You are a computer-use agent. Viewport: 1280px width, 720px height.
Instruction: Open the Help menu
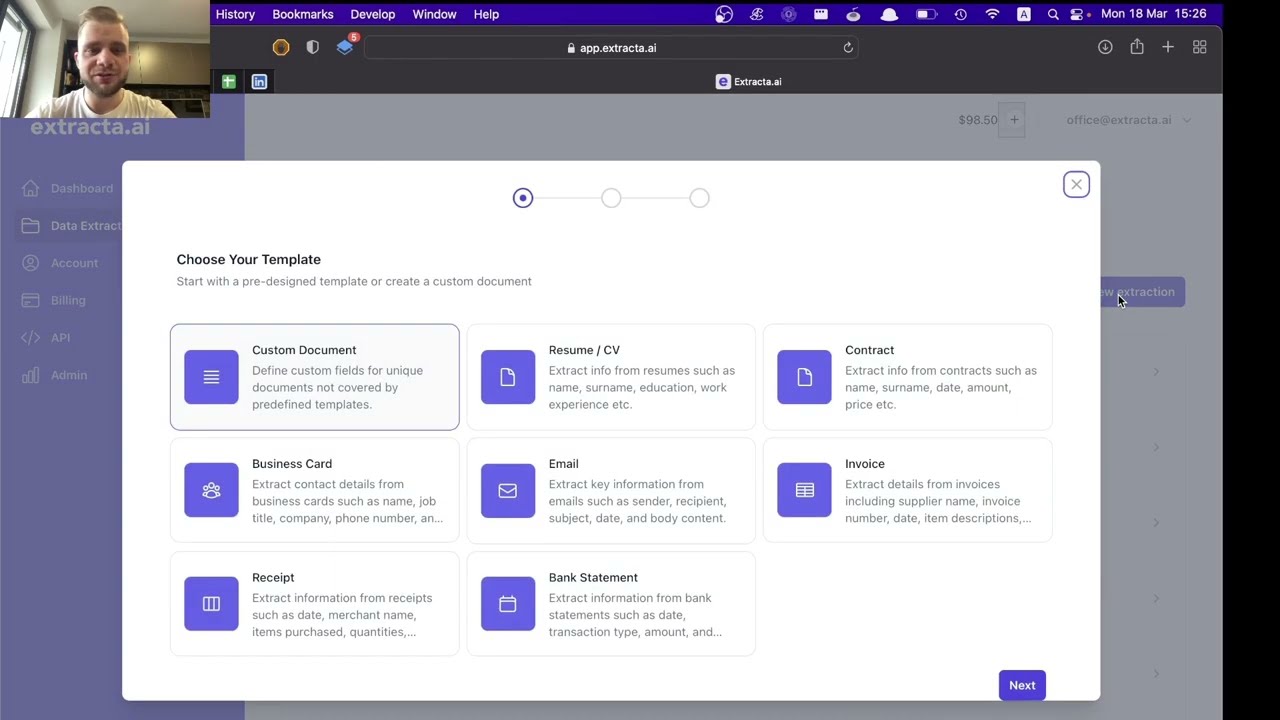pos(486,14)
